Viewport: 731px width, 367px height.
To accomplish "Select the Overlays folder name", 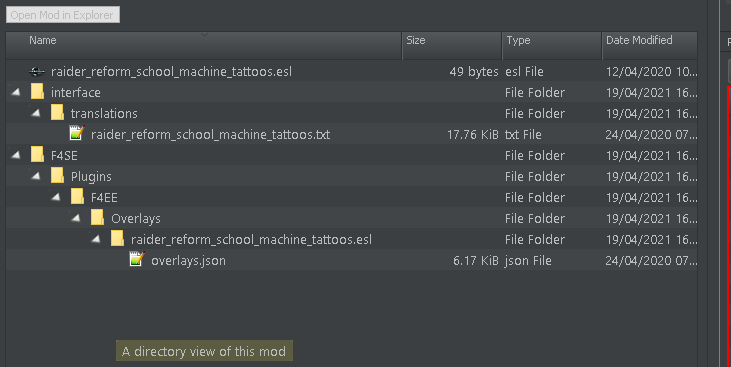I will click(136, 218).
